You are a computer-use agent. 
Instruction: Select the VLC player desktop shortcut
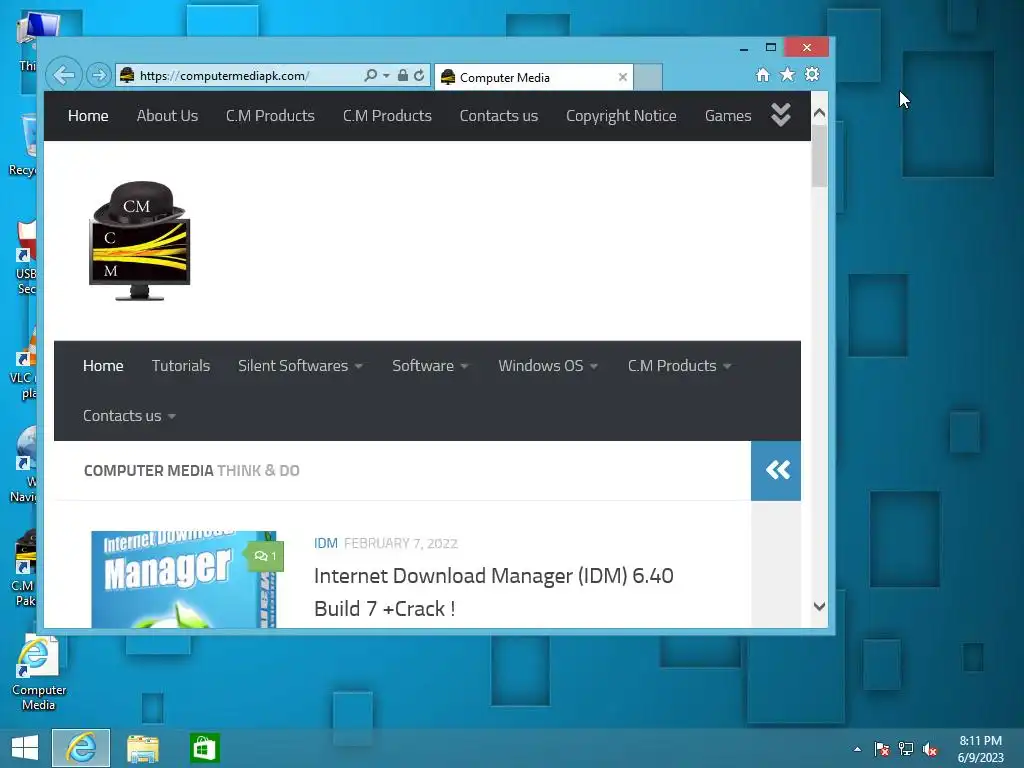click(22, 362)
